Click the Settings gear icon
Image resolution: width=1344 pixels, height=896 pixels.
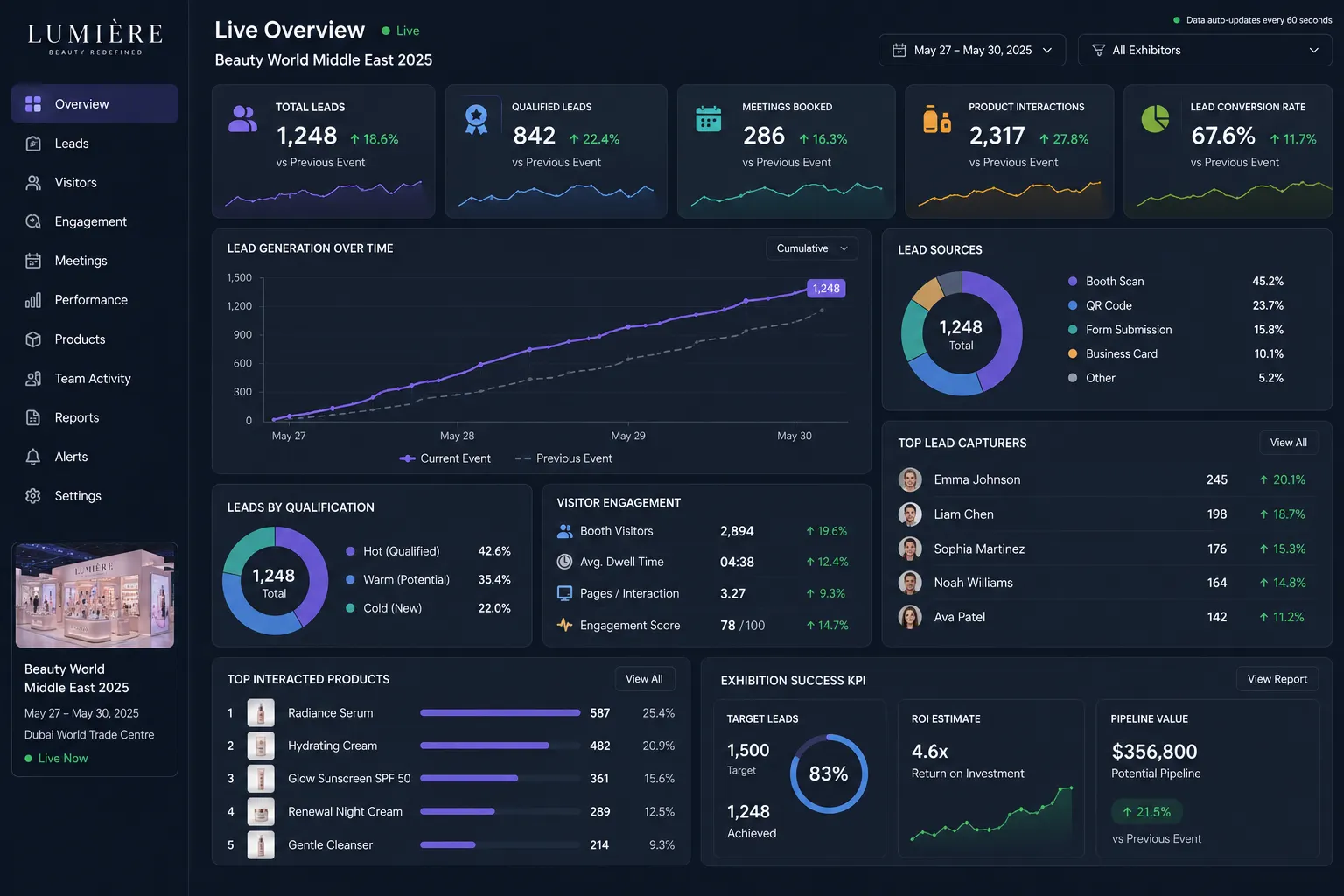click(x=33, y=496)
